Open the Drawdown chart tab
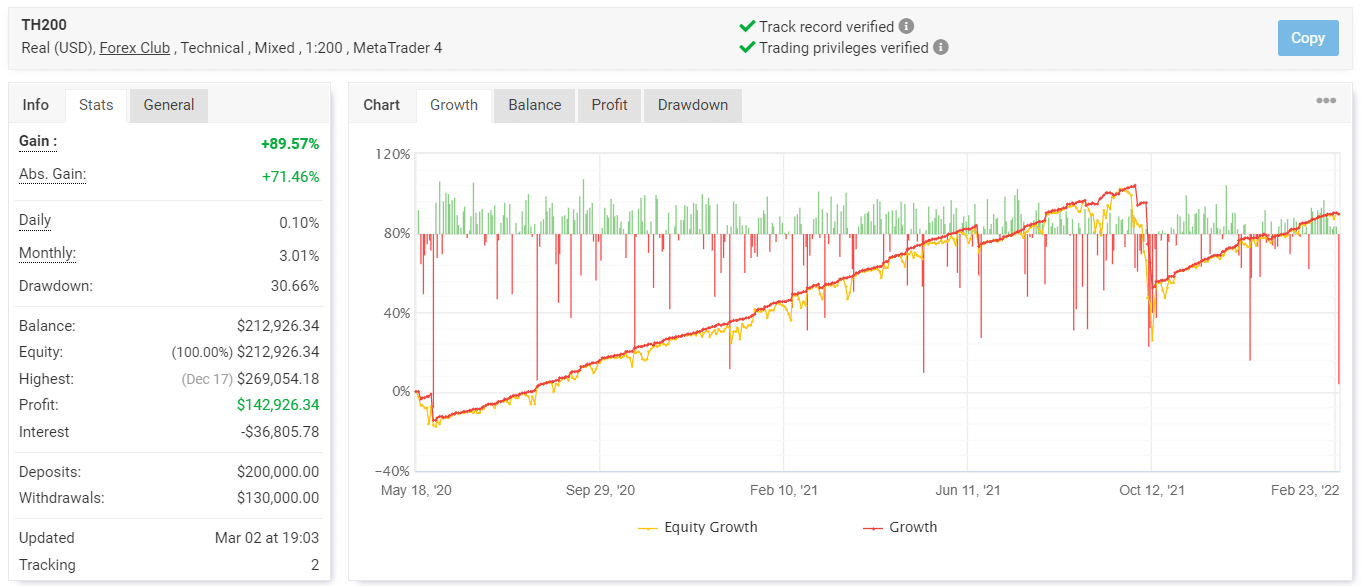1362x586 pixels. pos(693,105)
